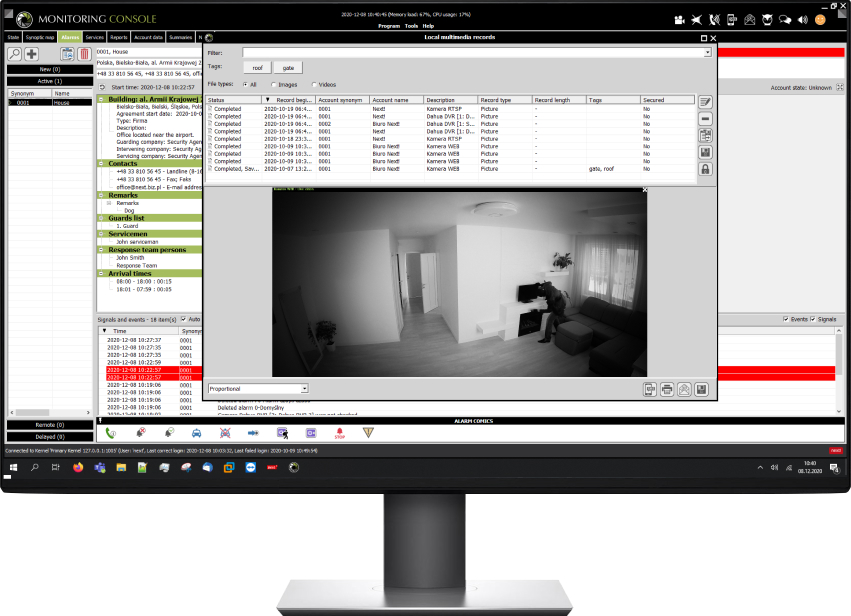Collapse the Guards list section
Screen dimensions: 851x616
[x=101, y=218]
